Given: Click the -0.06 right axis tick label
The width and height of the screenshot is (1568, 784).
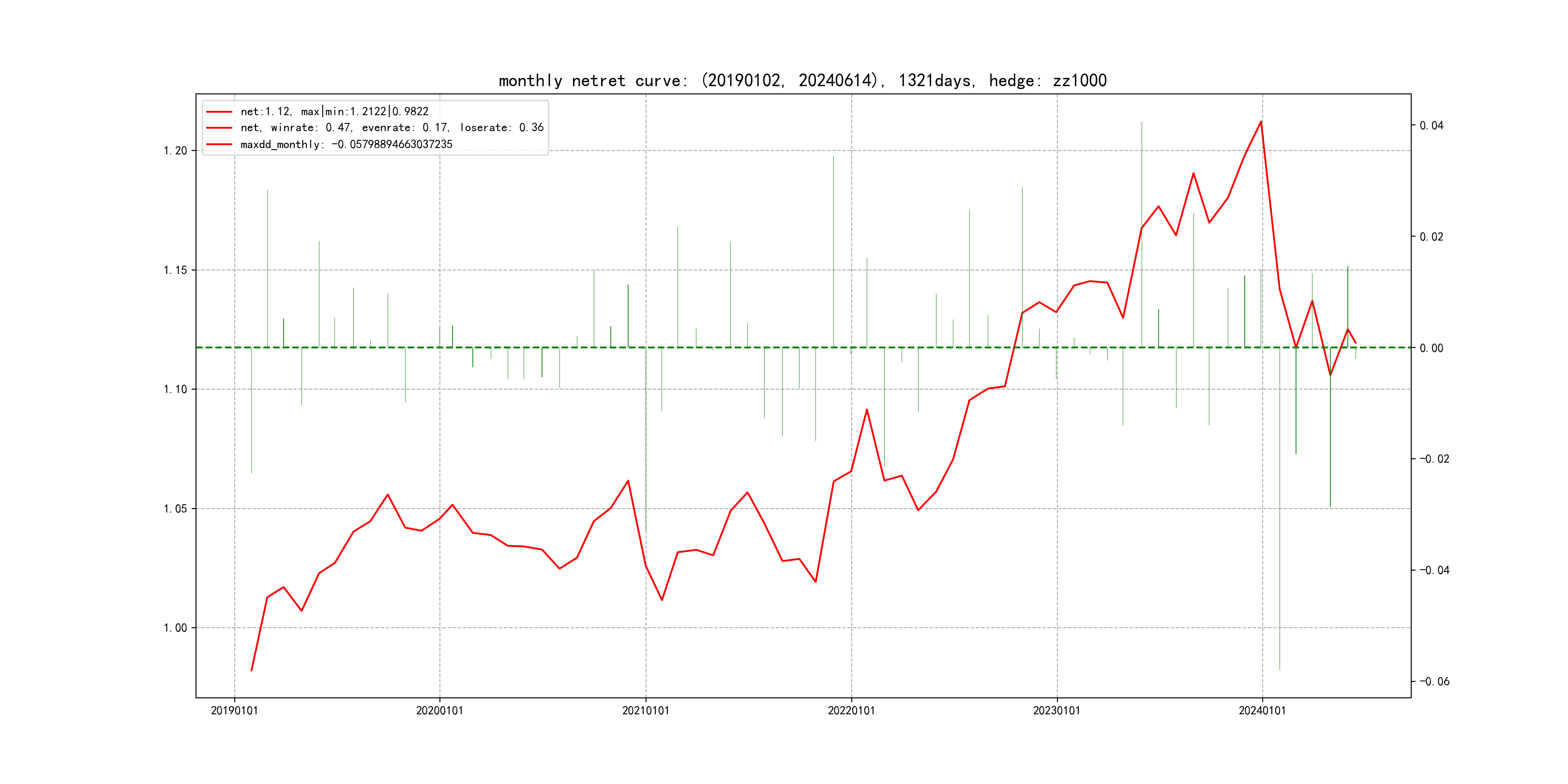Looking at the screenshot, I should tap(1434, 681).
